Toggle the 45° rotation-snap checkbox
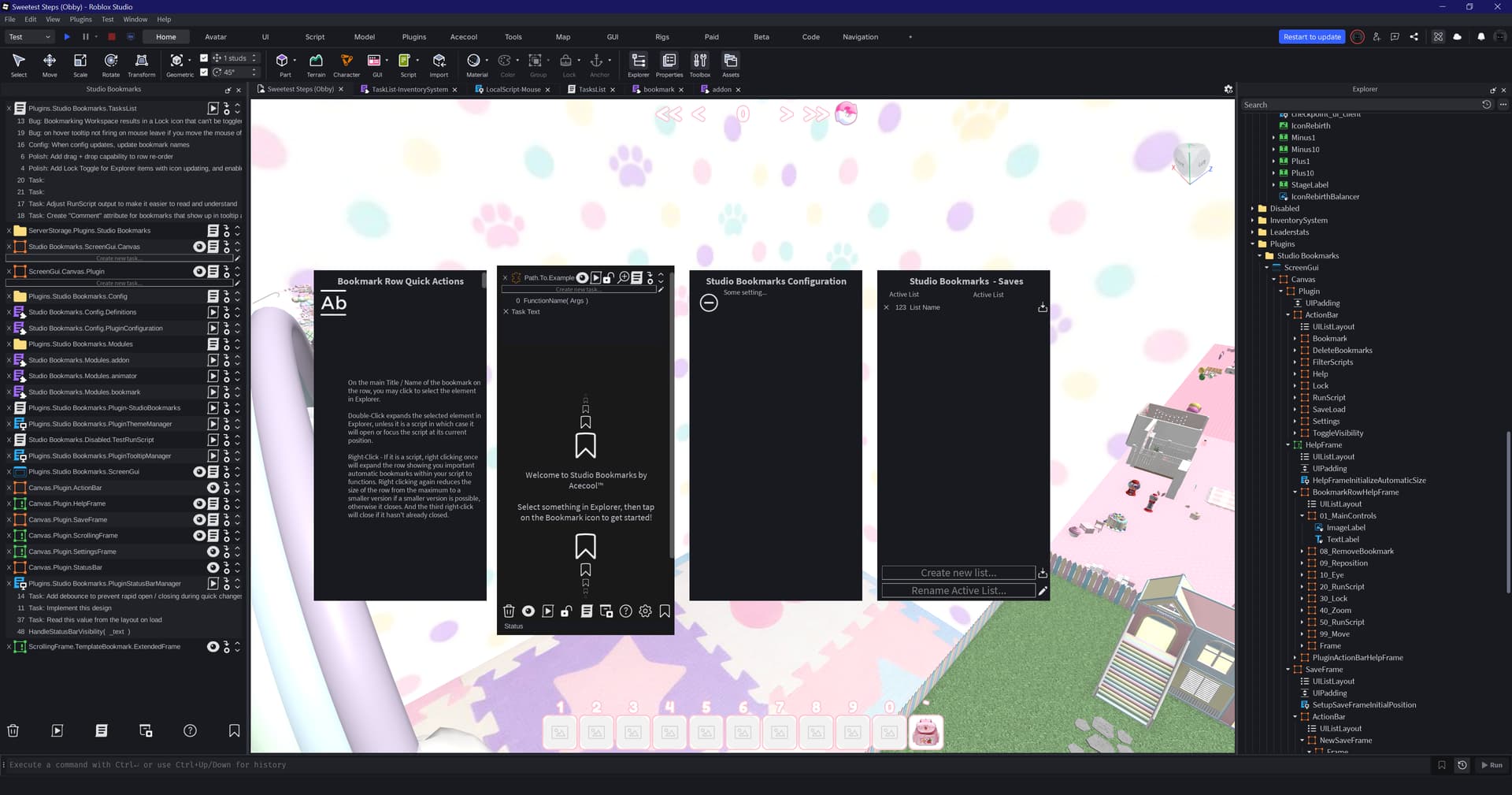The width and height of the screenshot is (1512, 795). [x=204, y=72]
